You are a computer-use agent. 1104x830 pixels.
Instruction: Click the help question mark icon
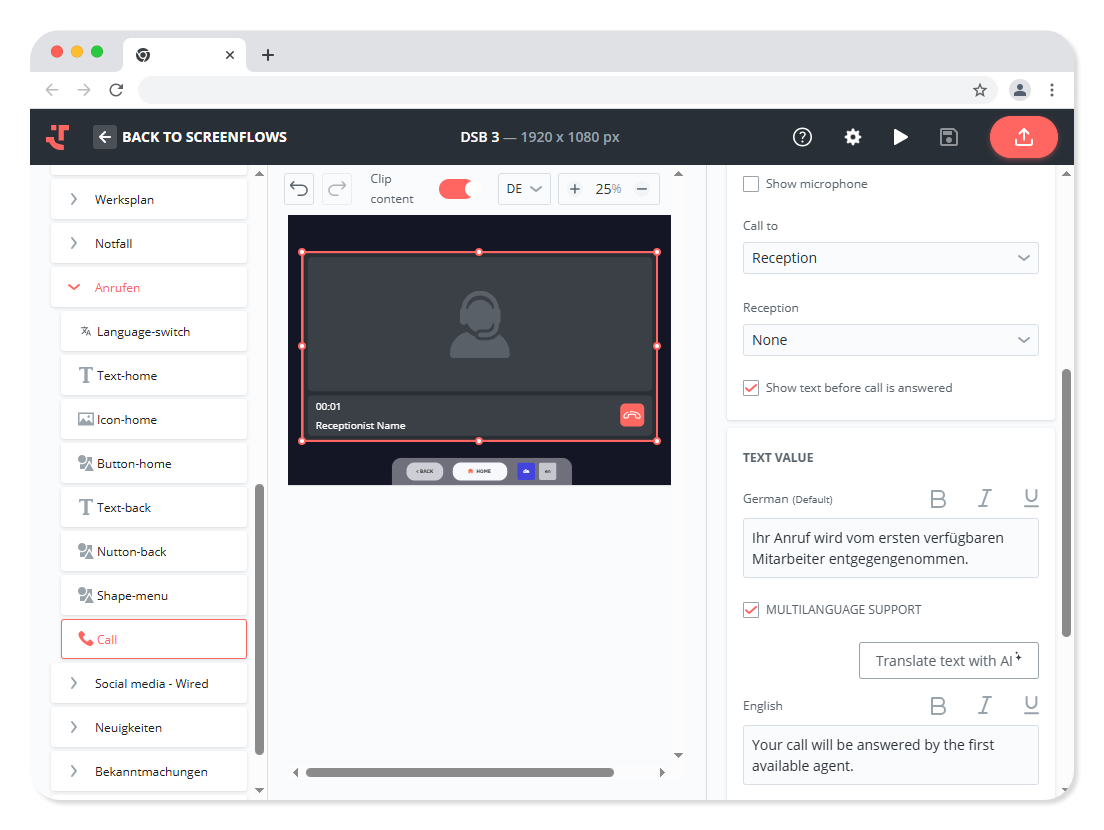(x=802, y=137)
